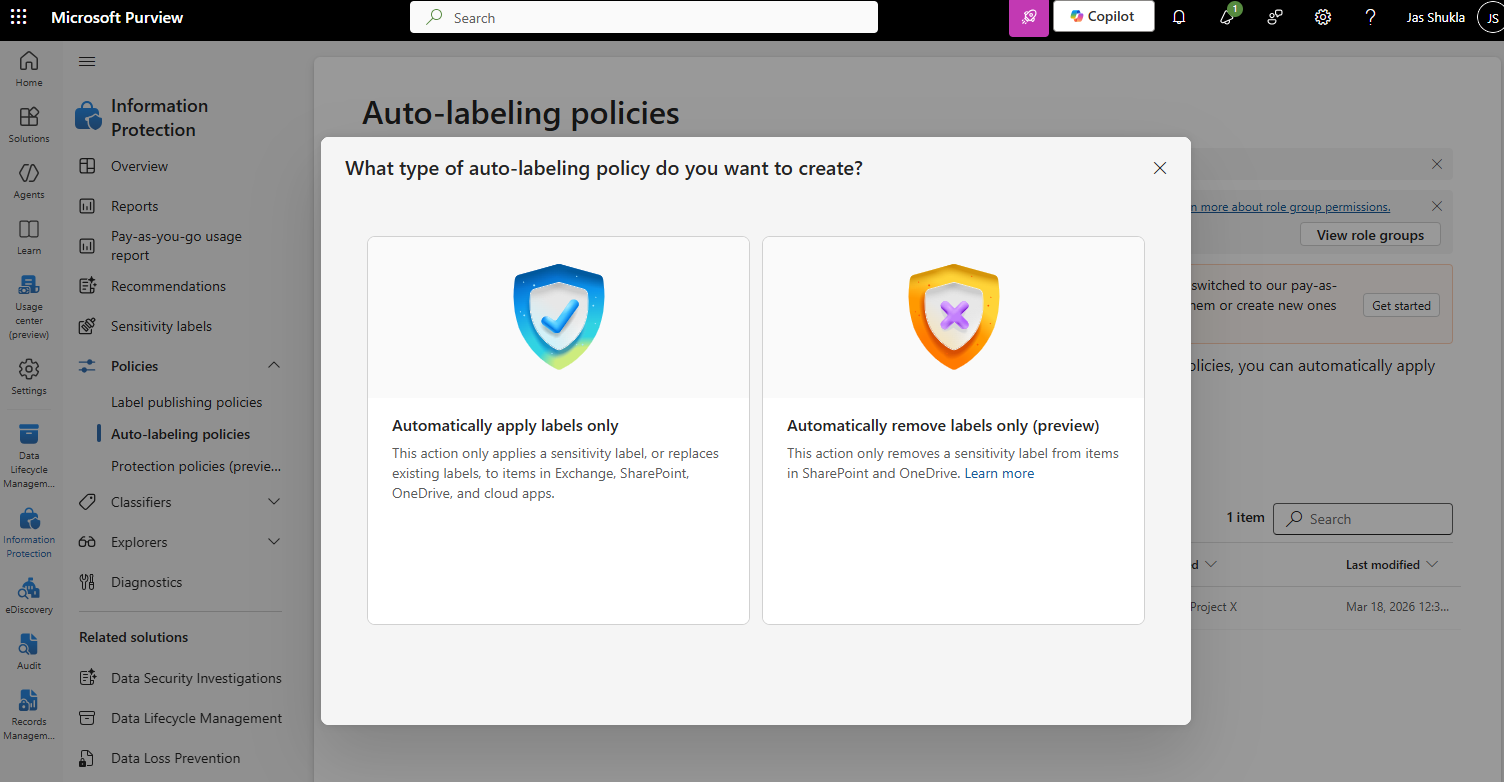Expand the Classifiers section chevron

(x=274, y=502)
